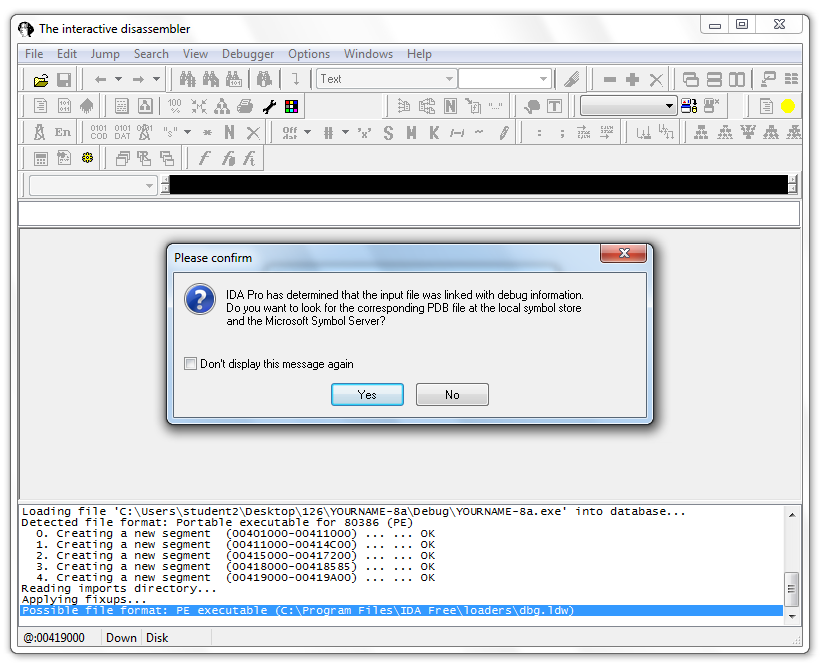Screen dimensions: 825x663
Task: Expand the '#' number format dropdown arrow
Action: (x=346, y=132)
